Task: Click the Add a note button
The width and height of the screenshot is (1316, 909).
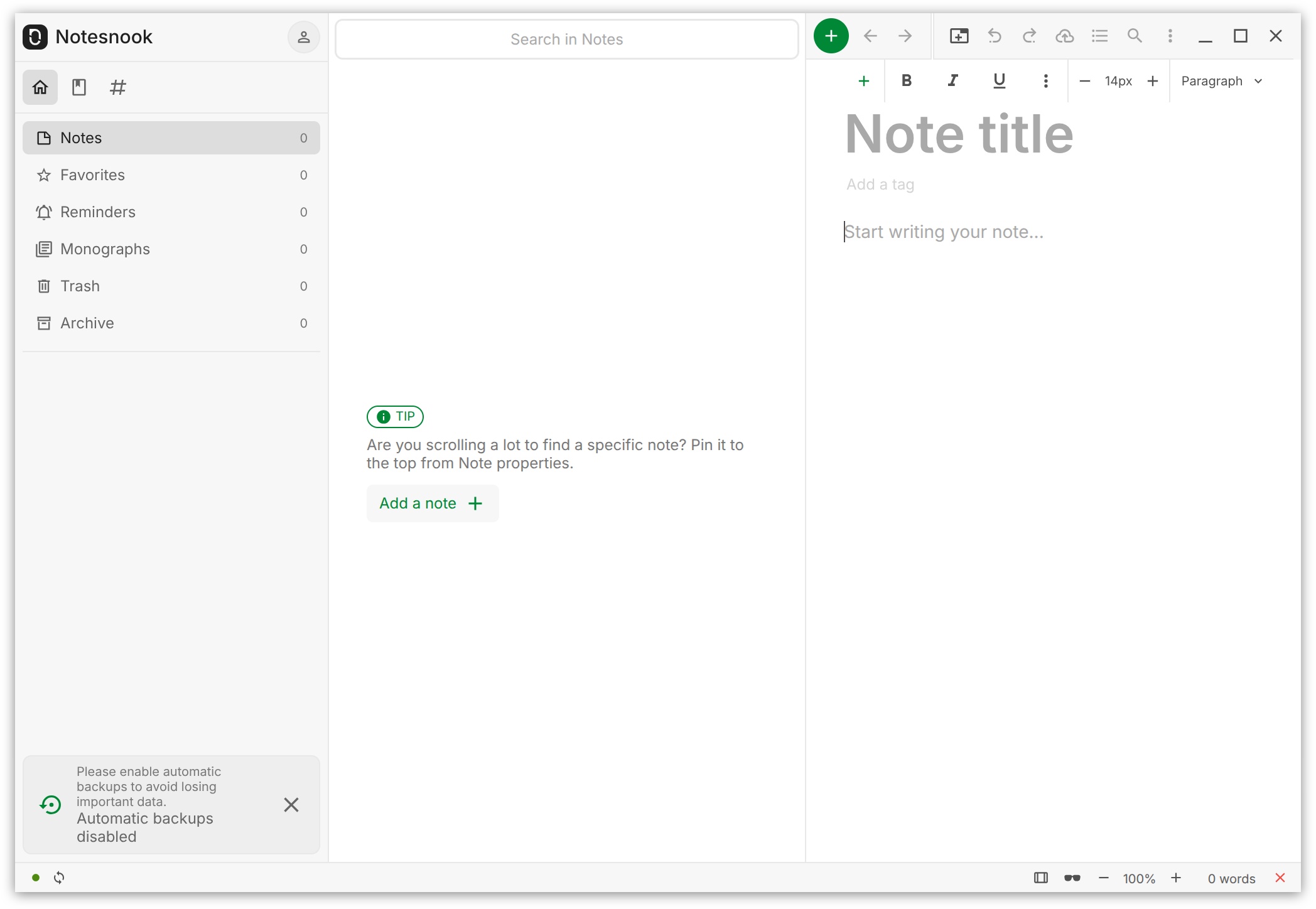Action: 433,503
